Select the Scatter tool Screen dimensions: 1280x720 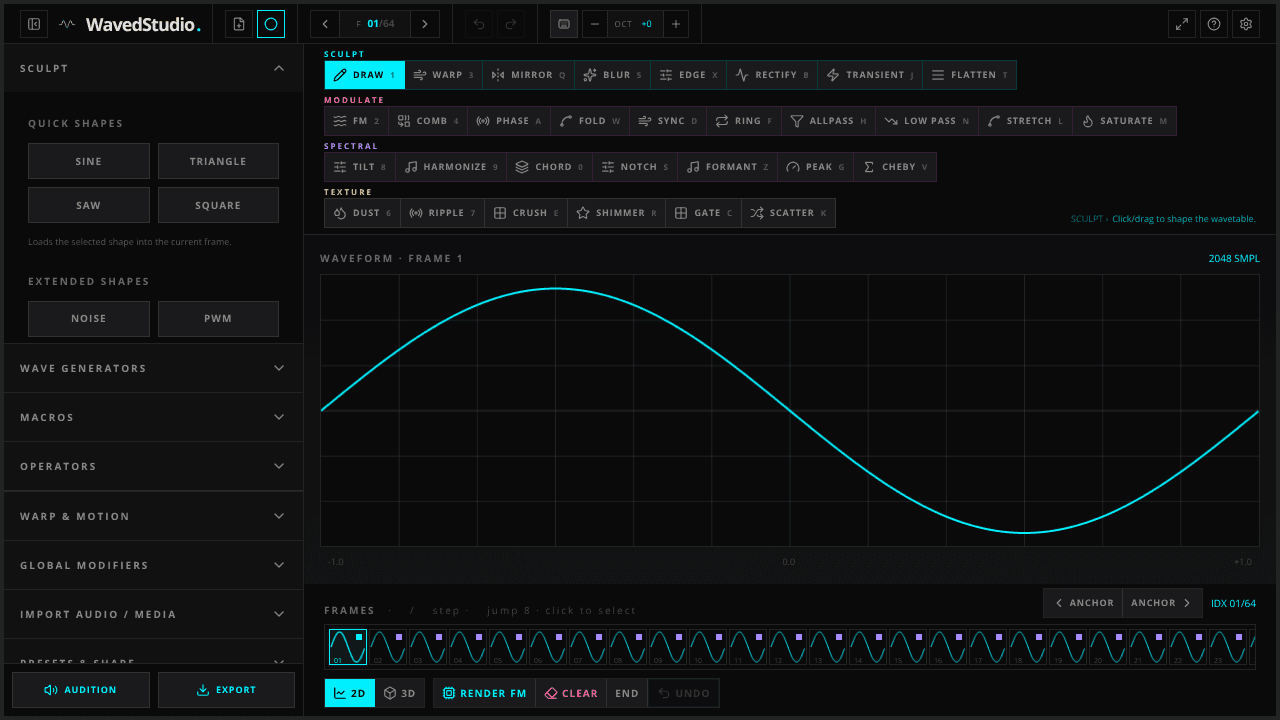click(789, 213)
